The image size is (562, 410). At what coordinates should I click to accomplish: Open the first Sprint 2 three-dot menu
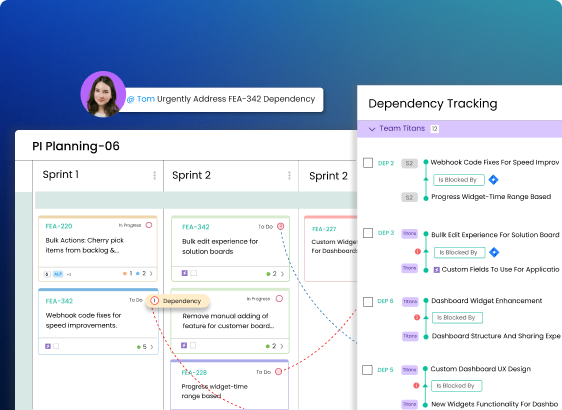tap(289, 175)
